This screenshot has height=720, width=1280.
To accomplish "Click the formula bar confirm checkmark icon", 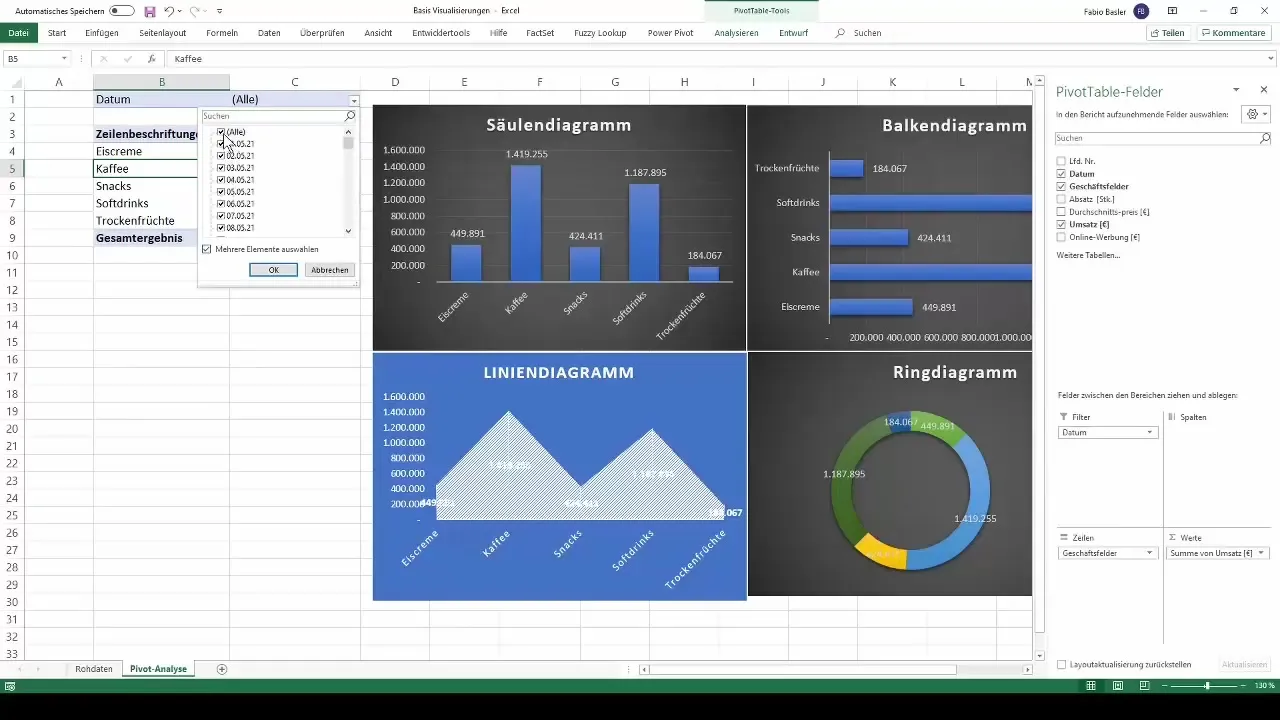I will point(127,59).
